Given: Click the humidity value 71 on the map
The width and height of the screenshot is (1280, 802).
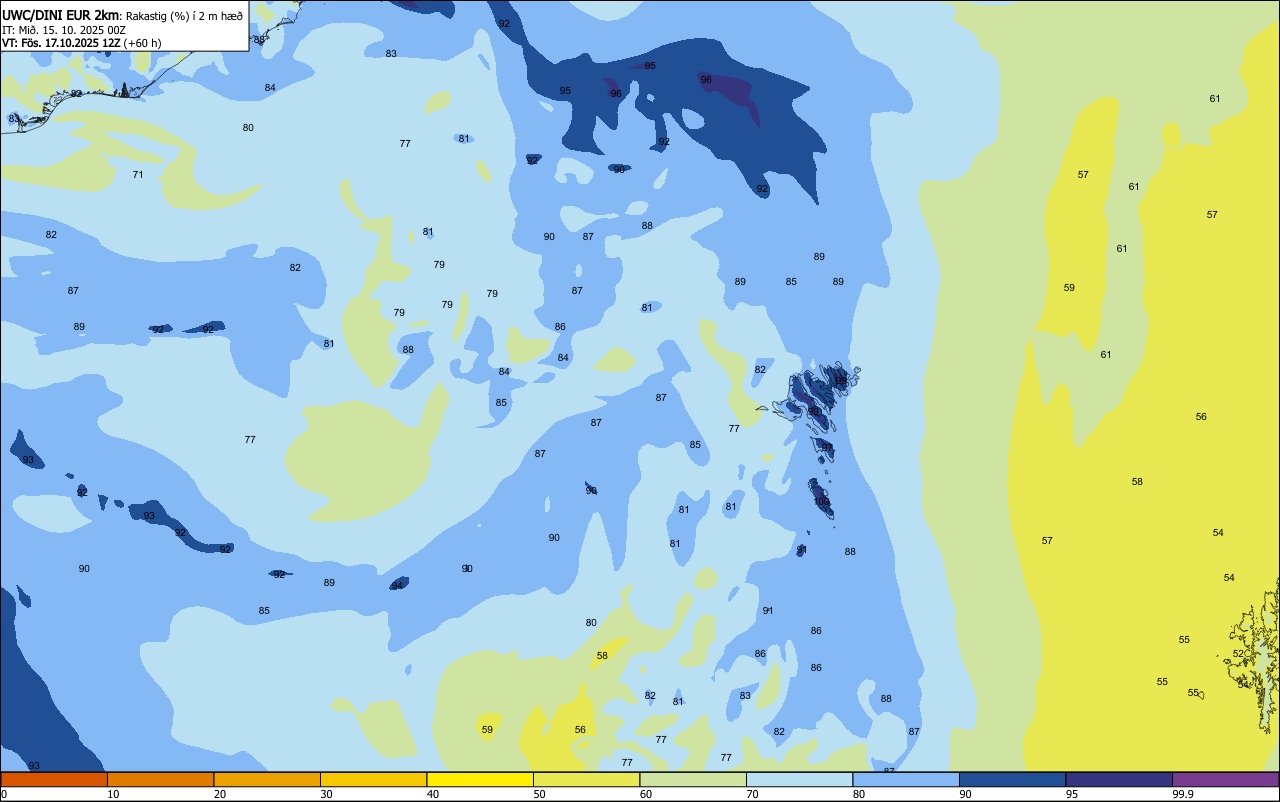Looking at the screenshot, I should pos(138,174).
